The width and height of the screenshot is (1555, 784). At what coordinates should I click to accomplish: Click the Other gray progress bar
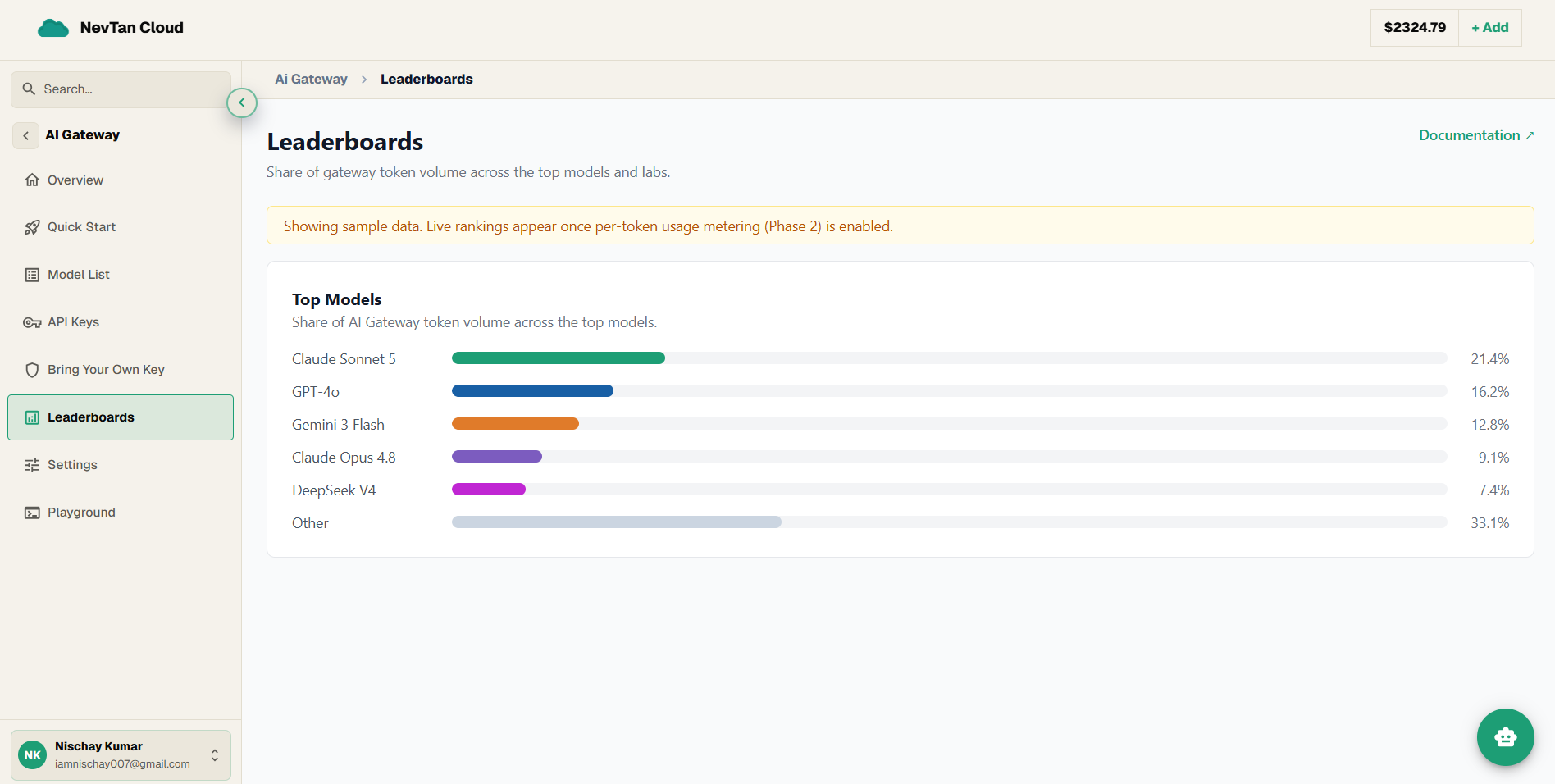(617, 522)
